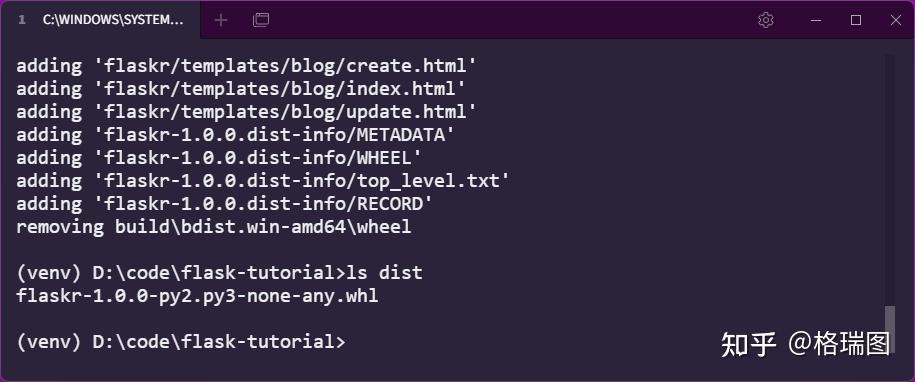Image resolution: width=915 pixels, height=382 pixels.
Task: Open terminal settings gear icon
Action: [x=766, y=20]
